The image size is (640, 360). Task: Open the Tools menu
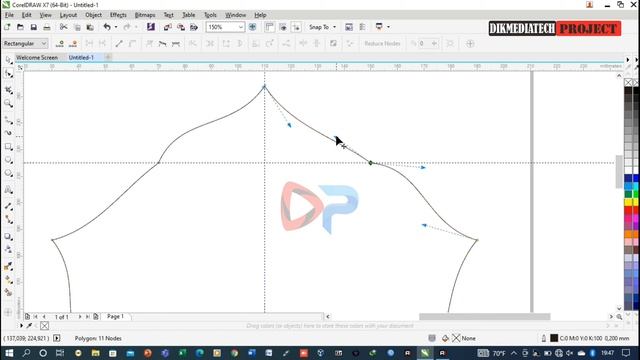[x=210, y=15]
